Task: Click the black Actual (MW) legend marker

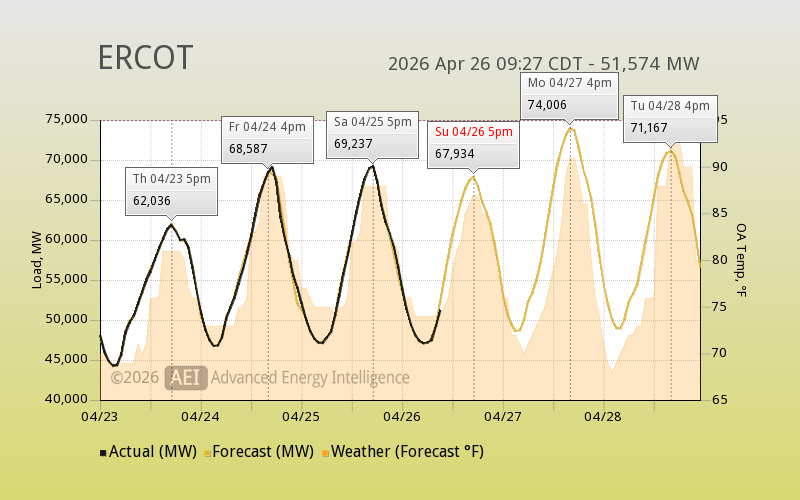Action: (x=103, y=453)
